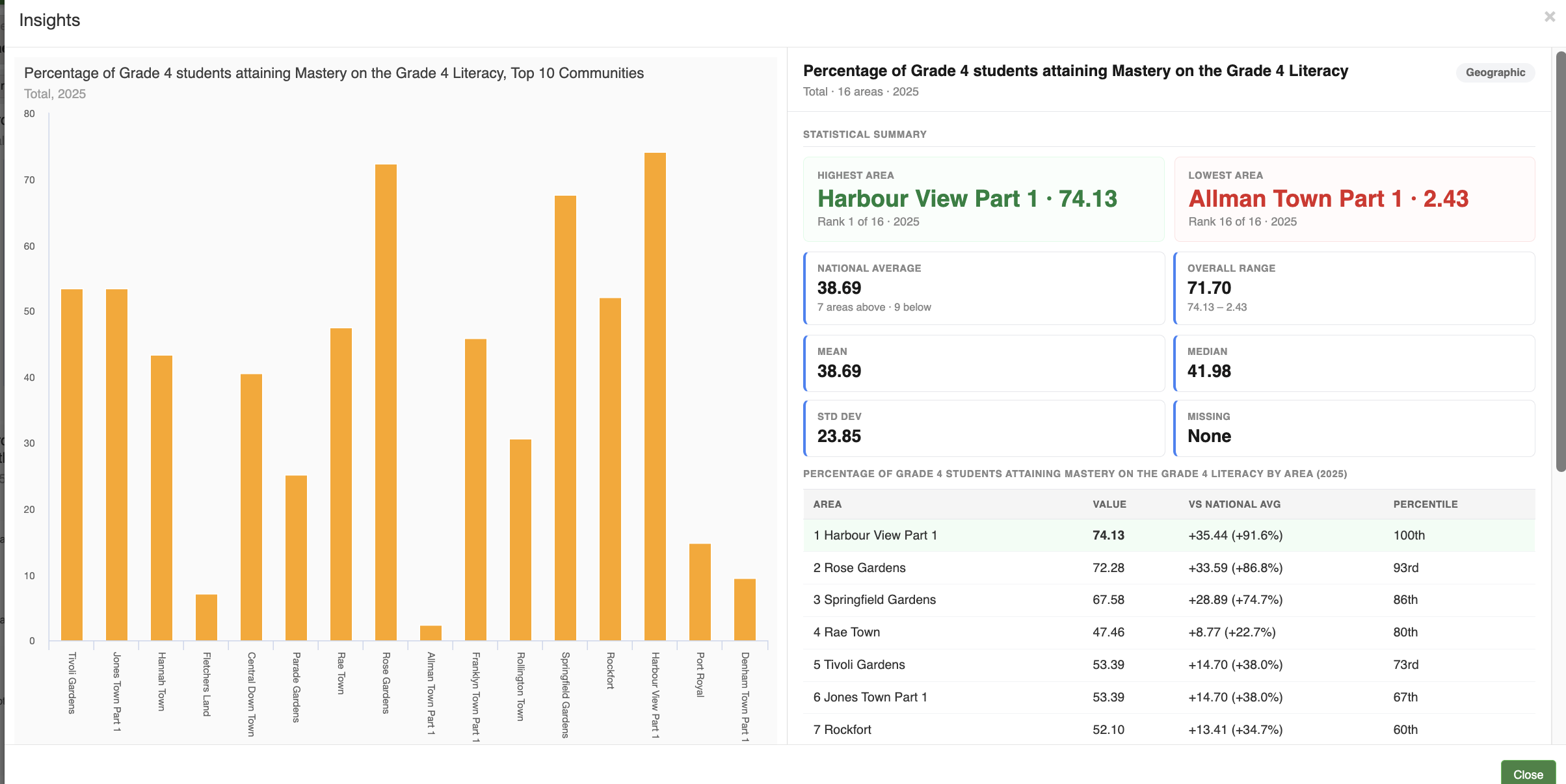Click the Rockfort bar in chart
Viewport: 1566px width, 784px height.
[610, 469]
